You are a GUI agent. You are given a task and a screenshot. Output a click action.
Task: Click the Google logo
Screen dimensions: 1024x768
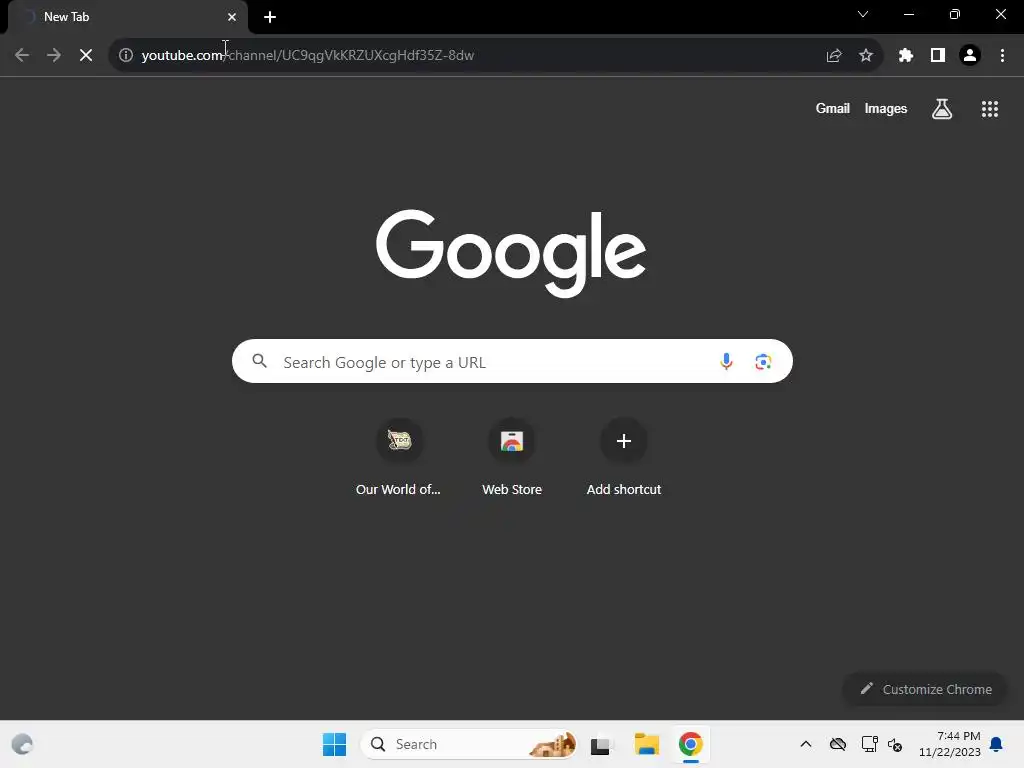(511, 253)
